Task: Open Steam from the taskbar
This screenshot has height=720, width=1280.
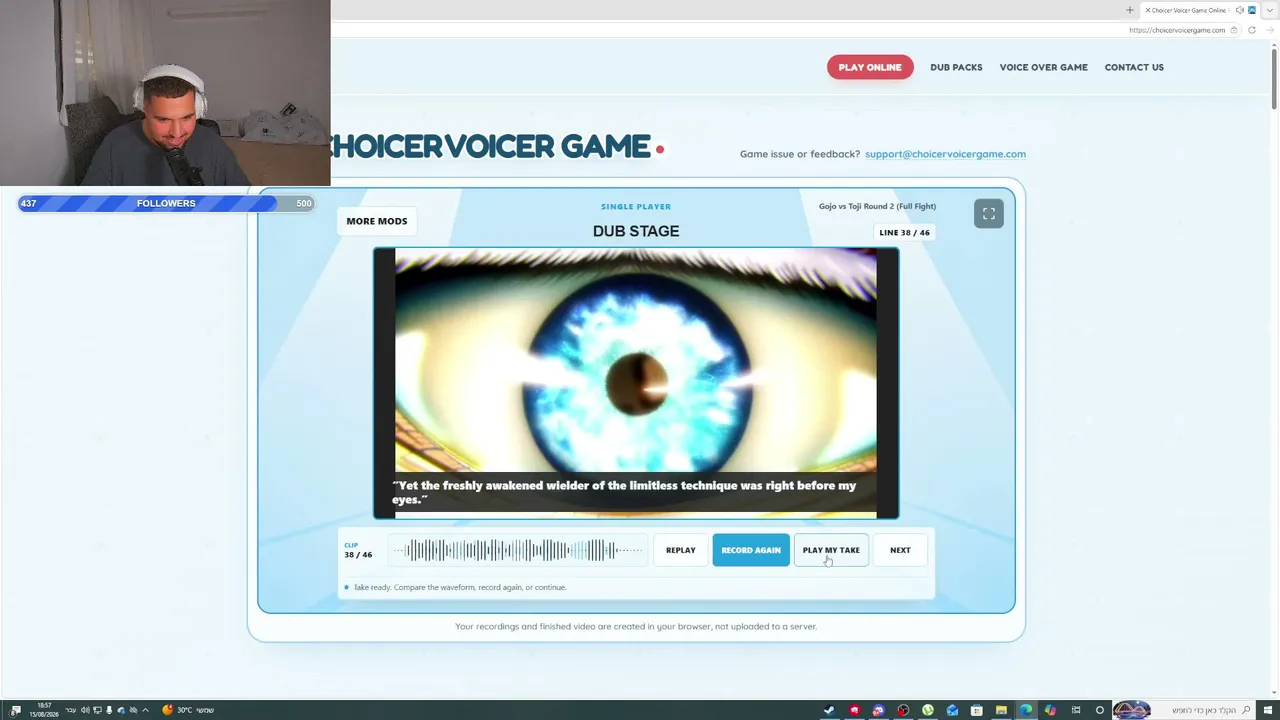Action: click(829, 710)
